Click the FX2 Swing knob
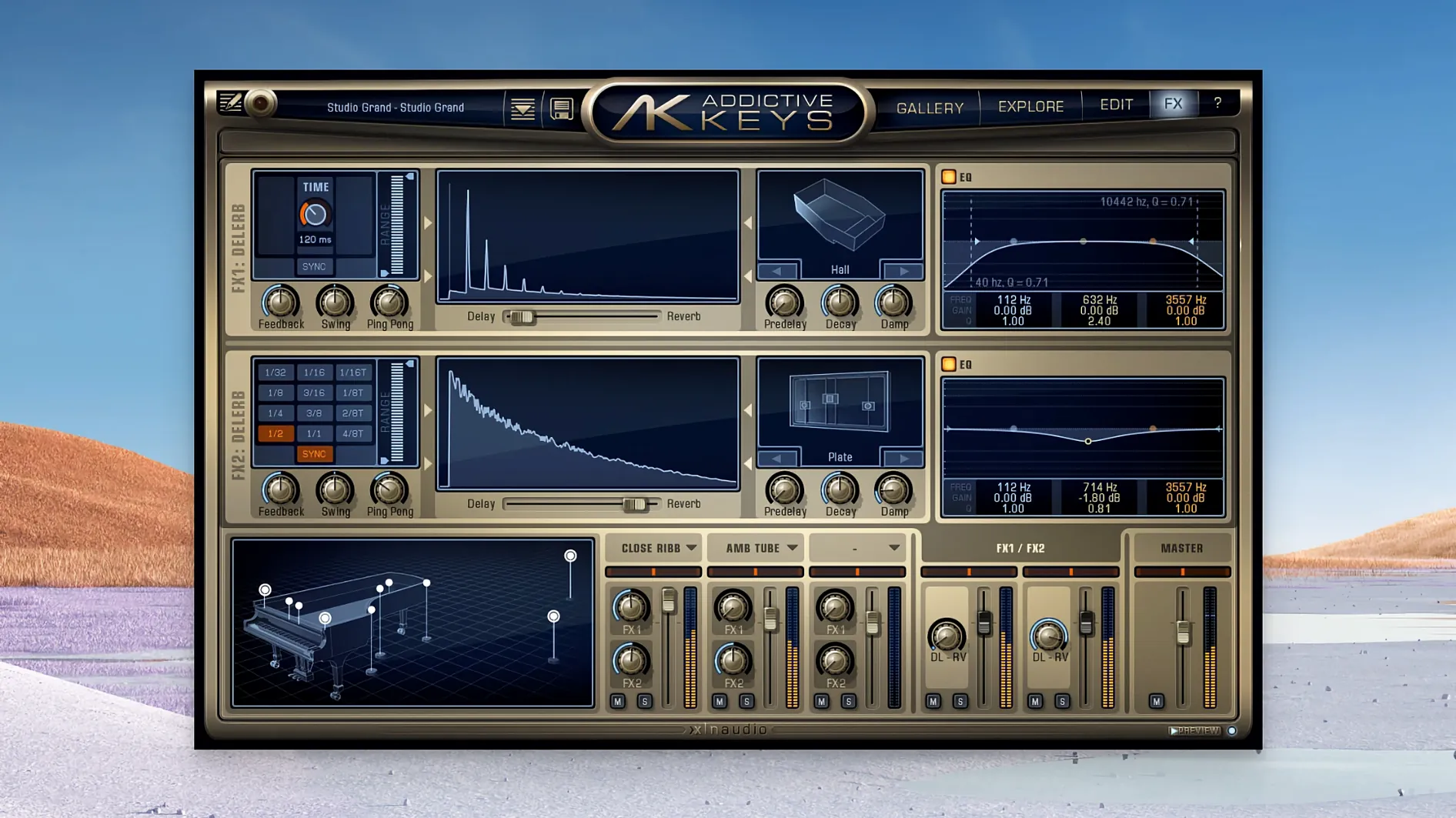This screenshot has width=1456, height=818. [335, 489]
